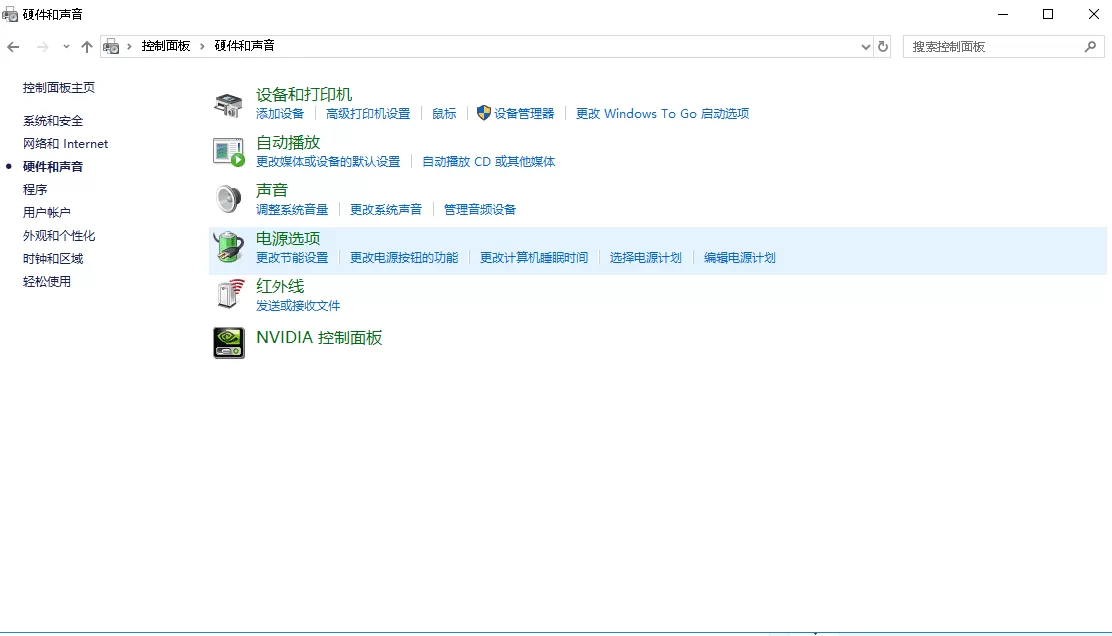Open the 红外线 icon
The image size is (1112, 636).
coord(230,294)
